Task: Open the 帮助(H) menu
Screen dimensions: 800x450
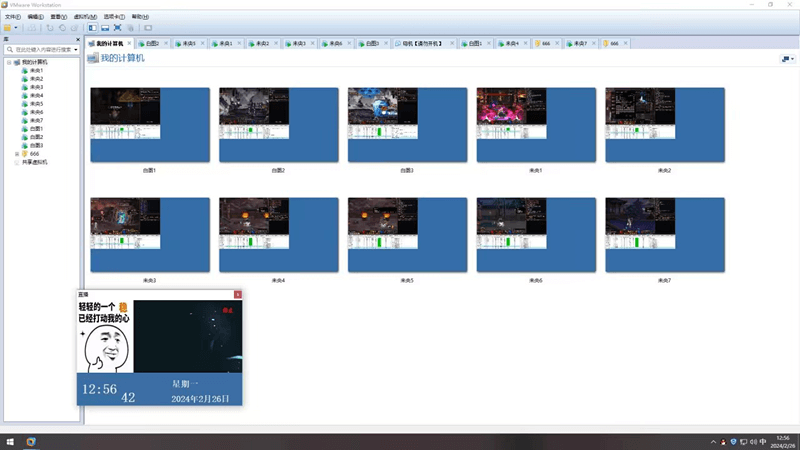Action: click(x=140, y=17)
